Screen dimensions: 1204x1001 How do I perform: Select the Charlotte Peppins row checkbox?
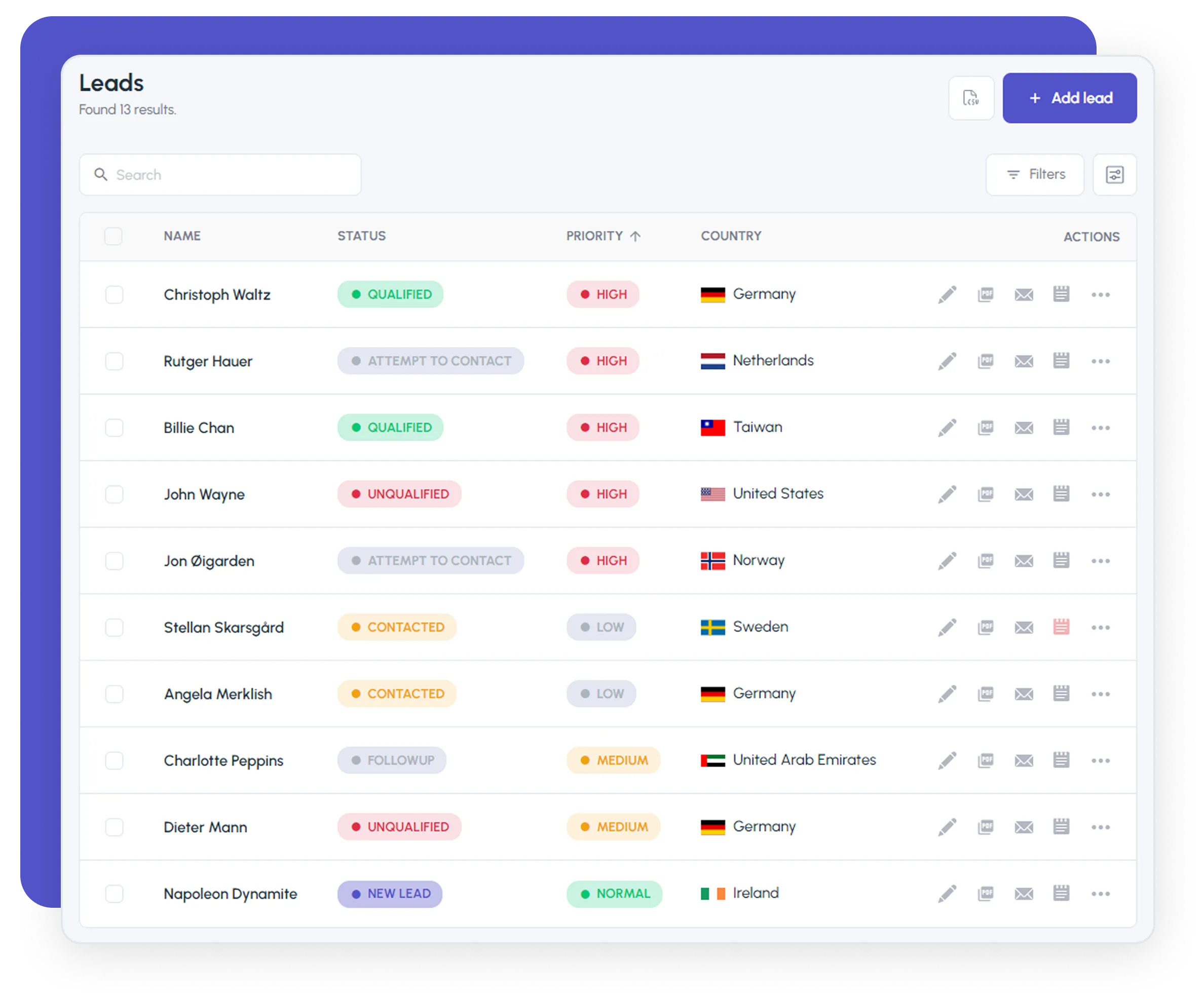pos(114,760)
